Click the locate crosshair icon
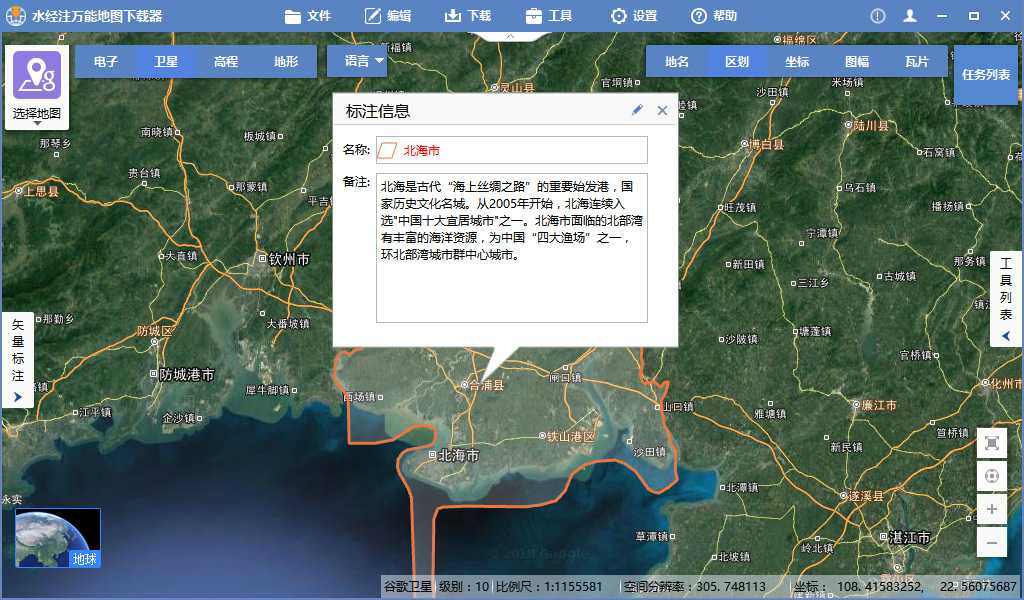The width and height of the screenshot is (1024, 600). pos(991,476)
